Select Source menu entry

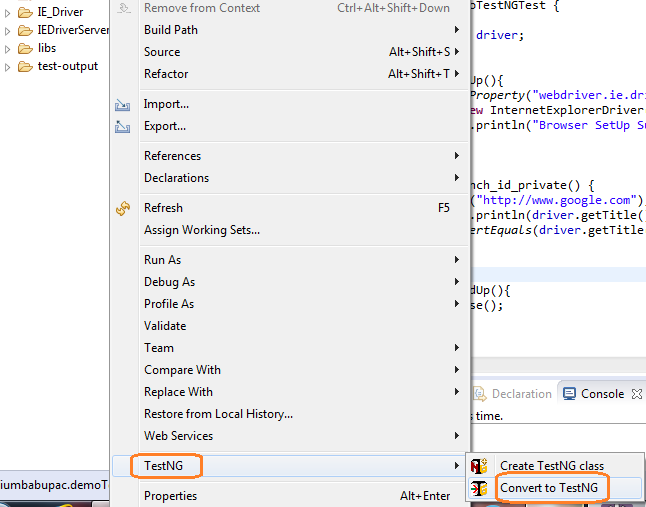point(290,52)
